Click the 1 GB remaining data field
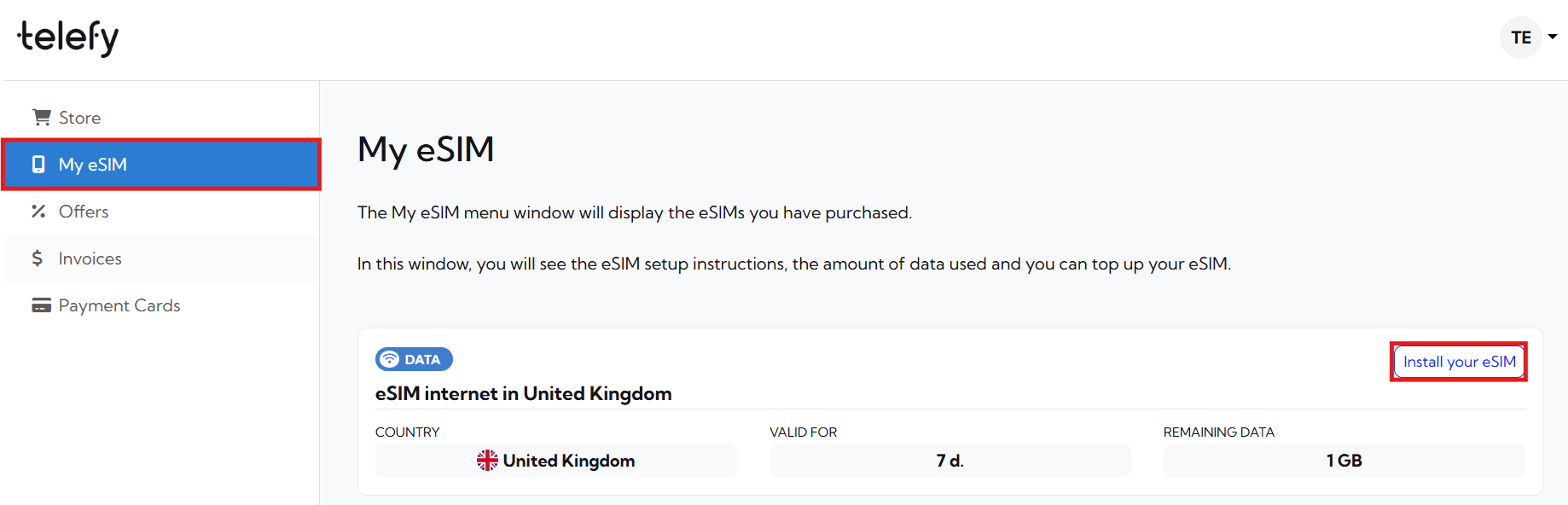 [x=1344, y=461]
